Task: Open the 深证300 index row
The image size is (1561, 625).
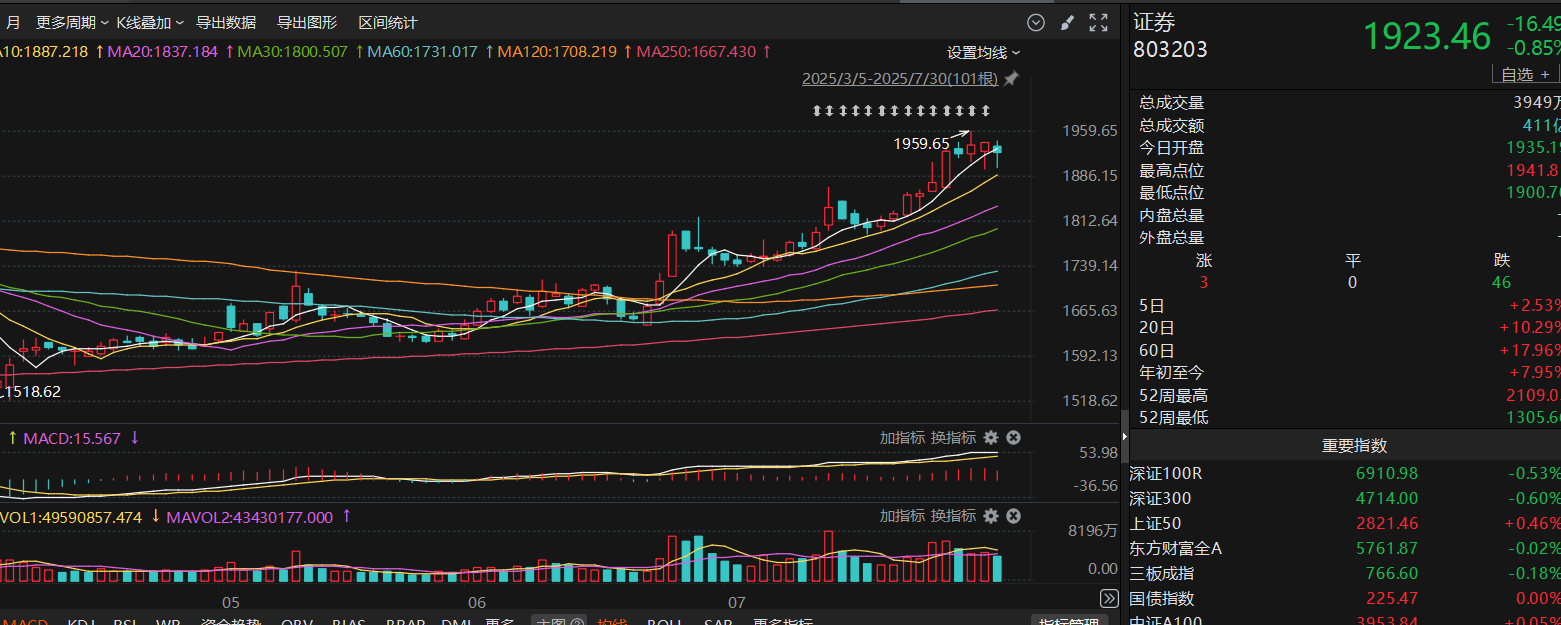Action: point(1345,498)
